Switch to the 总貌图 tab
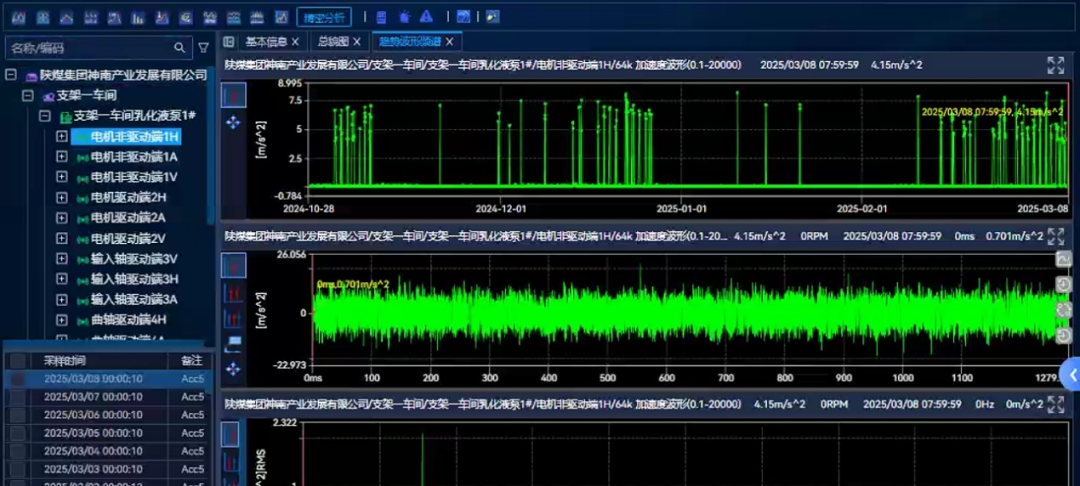This screenshot has width=1080, height=486. pos(333,42)
